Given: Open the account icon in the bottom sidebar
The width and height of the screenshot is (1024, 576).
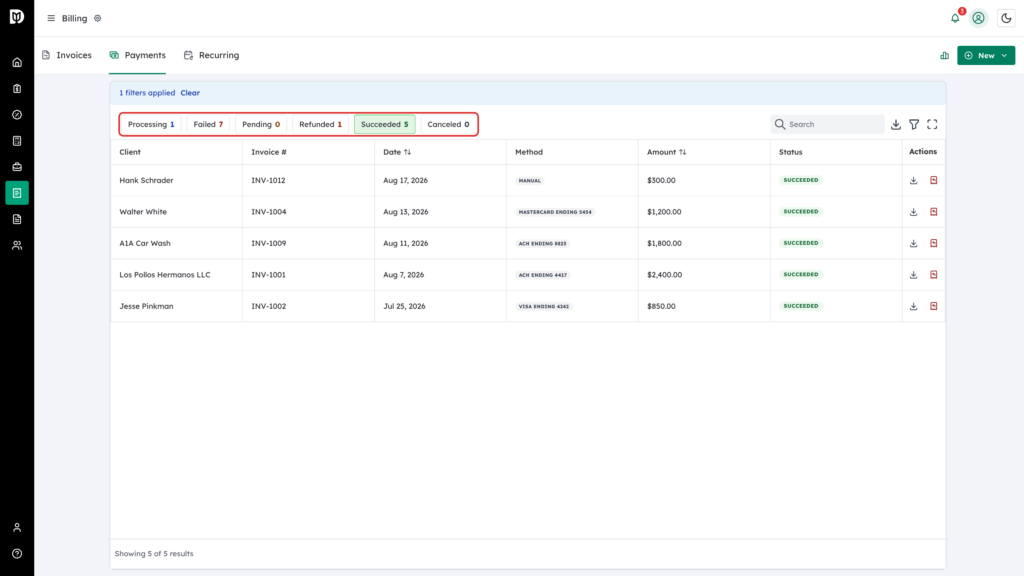Looking at the screenshot, I should [17, 528].
